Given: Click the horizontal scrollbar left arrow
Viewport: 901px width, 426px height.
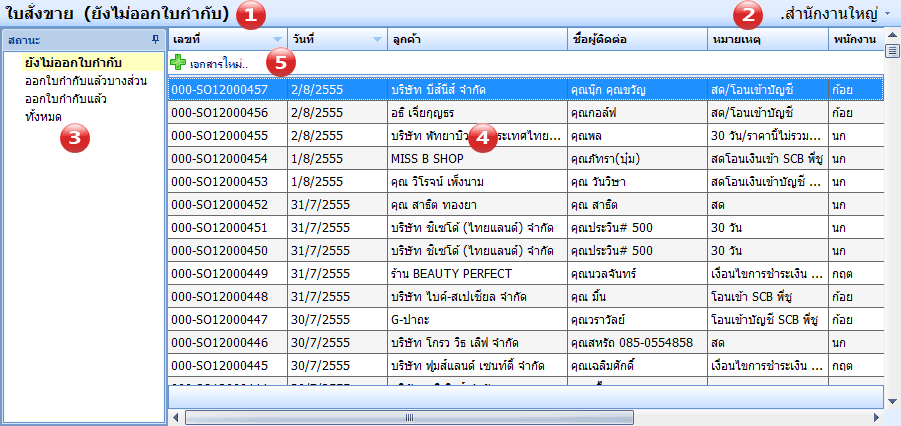Looking at the screenshot, I should (176, 417).
